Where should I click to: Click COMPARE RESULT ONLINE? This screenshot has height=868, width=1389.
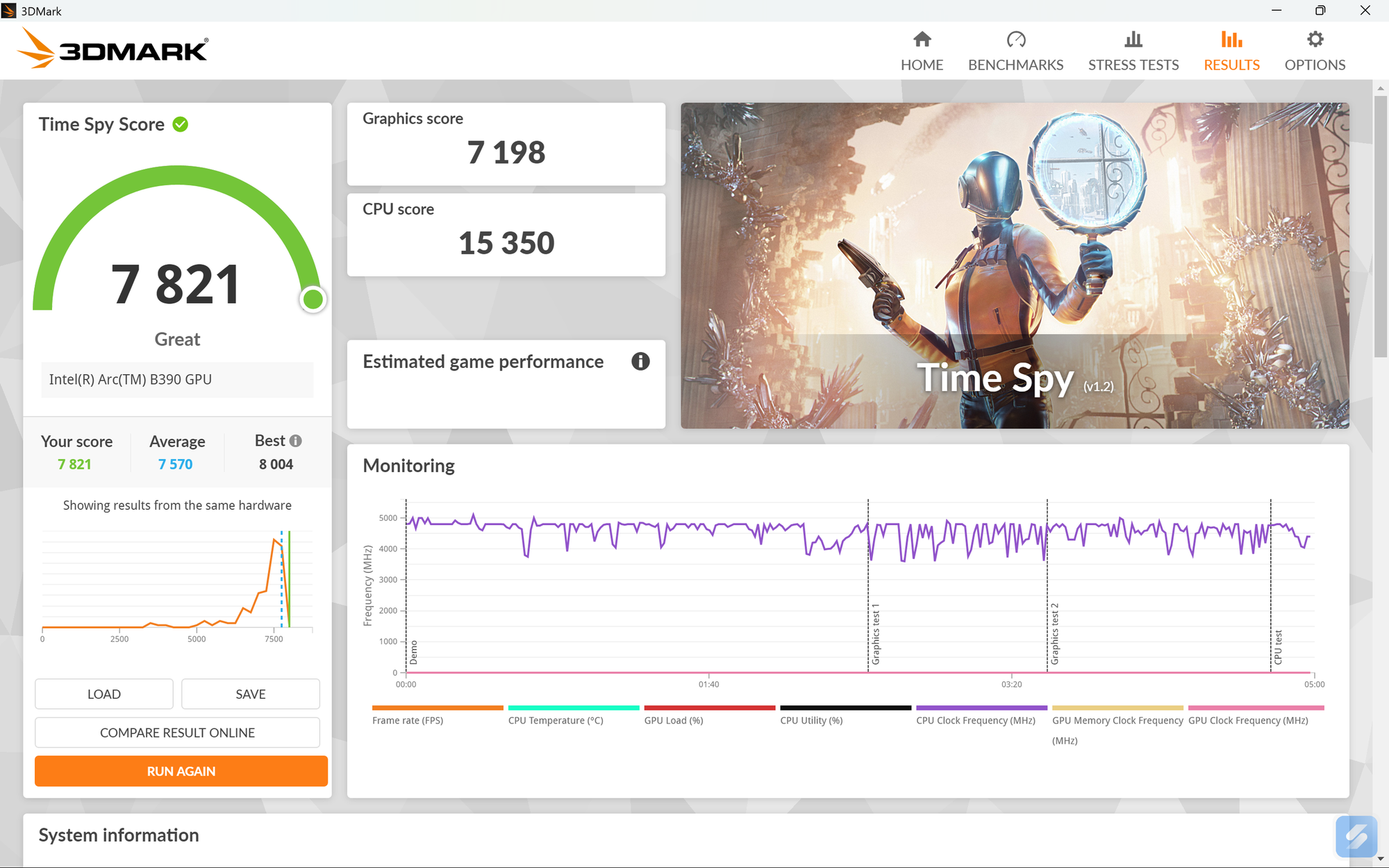click(x=177, y=732)
